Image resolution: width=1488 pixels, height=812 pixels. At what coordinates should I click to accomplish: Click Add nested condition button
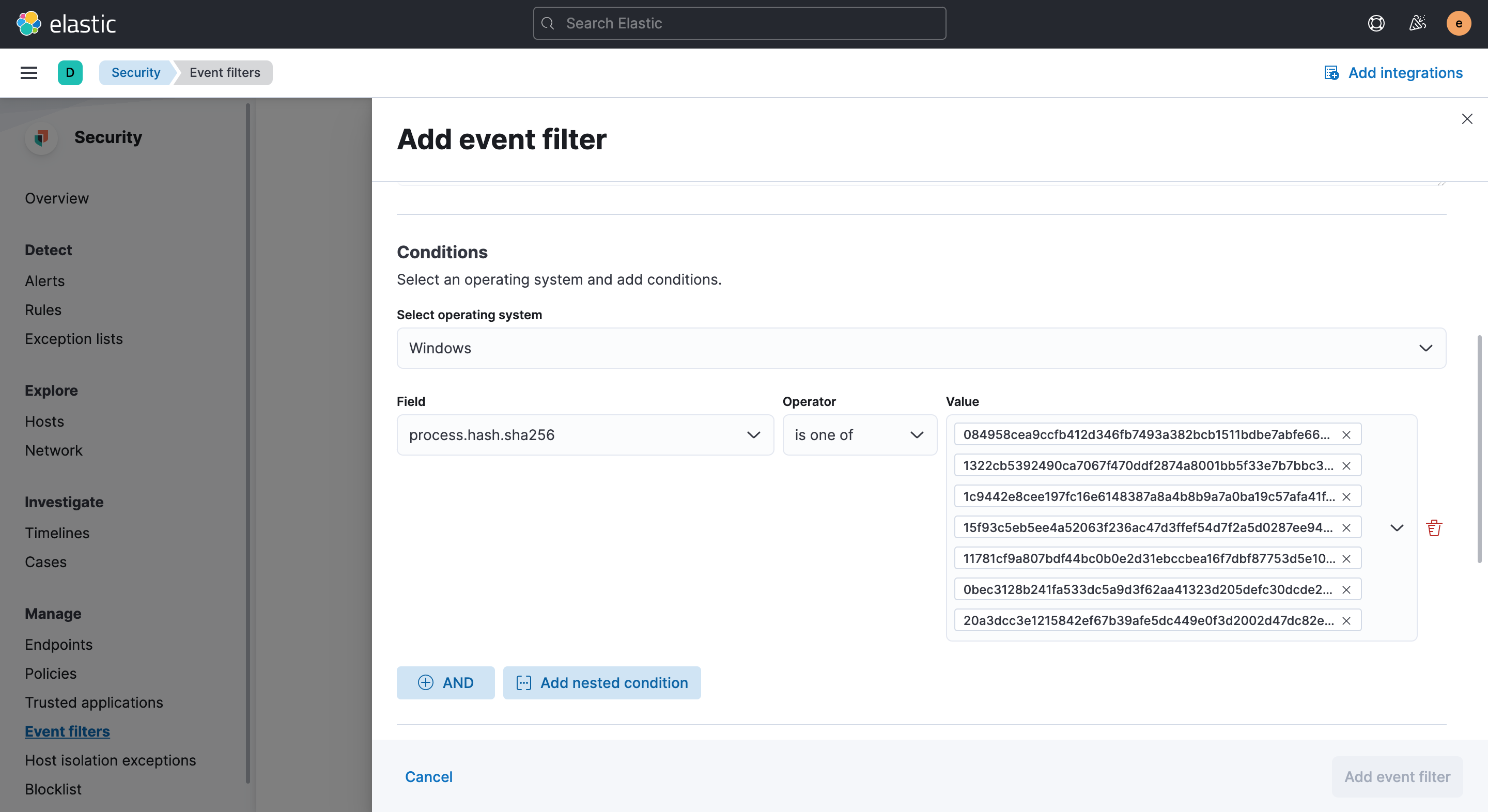tap(602, 683)
